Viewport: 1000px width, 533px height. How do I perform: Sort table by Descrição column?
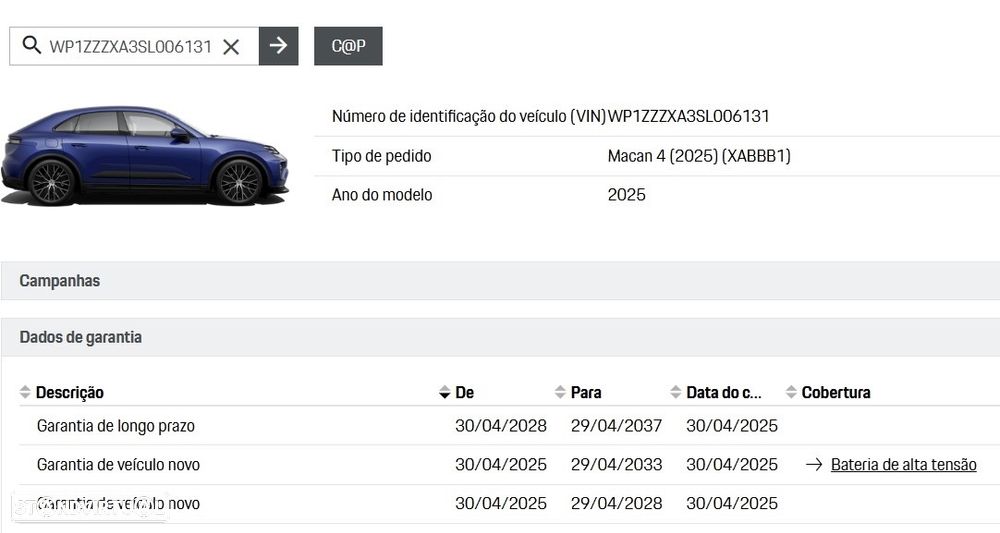pos(62,392)
